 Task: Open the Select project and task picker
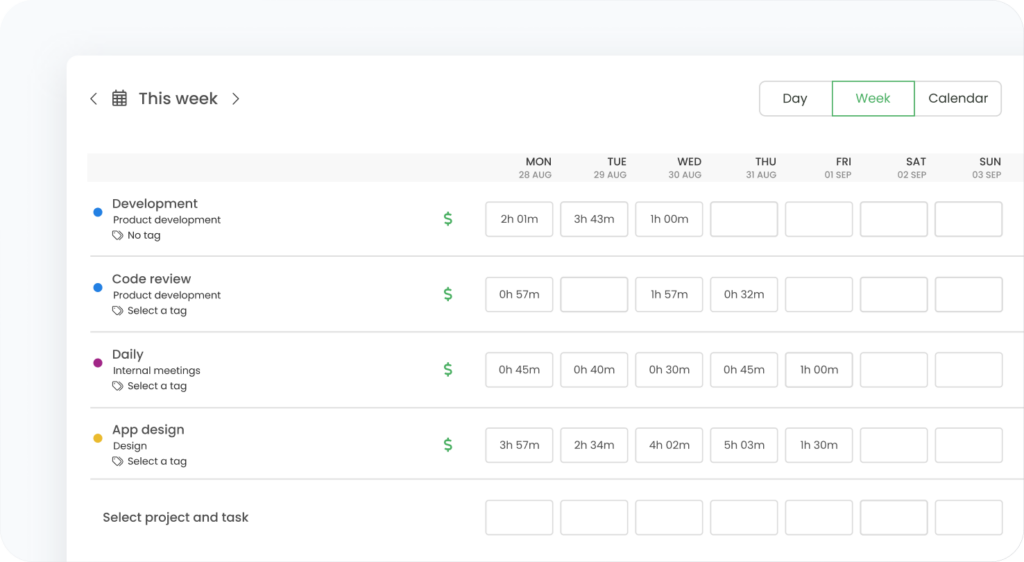[176, 517]
